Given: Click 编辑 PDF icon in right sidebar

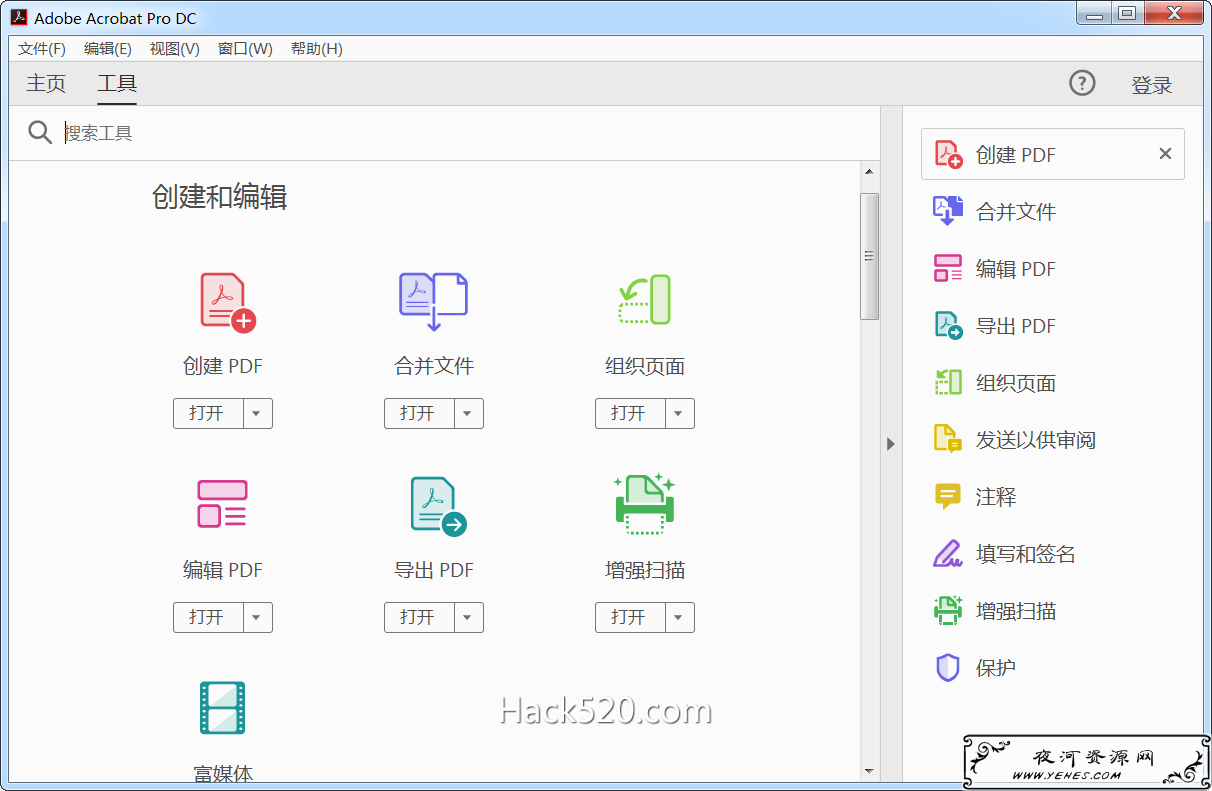Looking at the screenshot, I should 948,268.
